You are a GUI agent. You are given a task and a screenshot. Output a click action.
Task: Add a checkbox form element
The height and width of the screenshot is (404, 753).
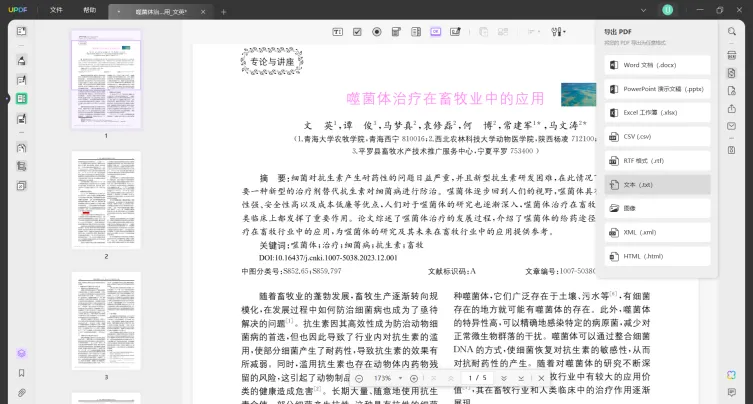tap(357, 32)
